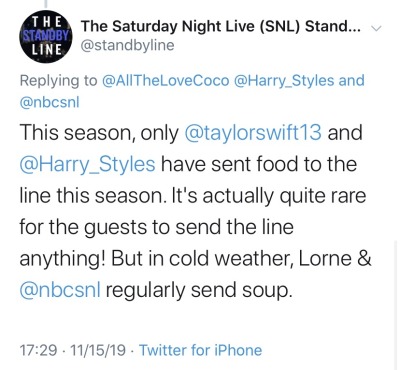The width and height of the screenshot is (400, 370).
Task: Open The Standby Line profile avatar
Action: click(46, 38)
